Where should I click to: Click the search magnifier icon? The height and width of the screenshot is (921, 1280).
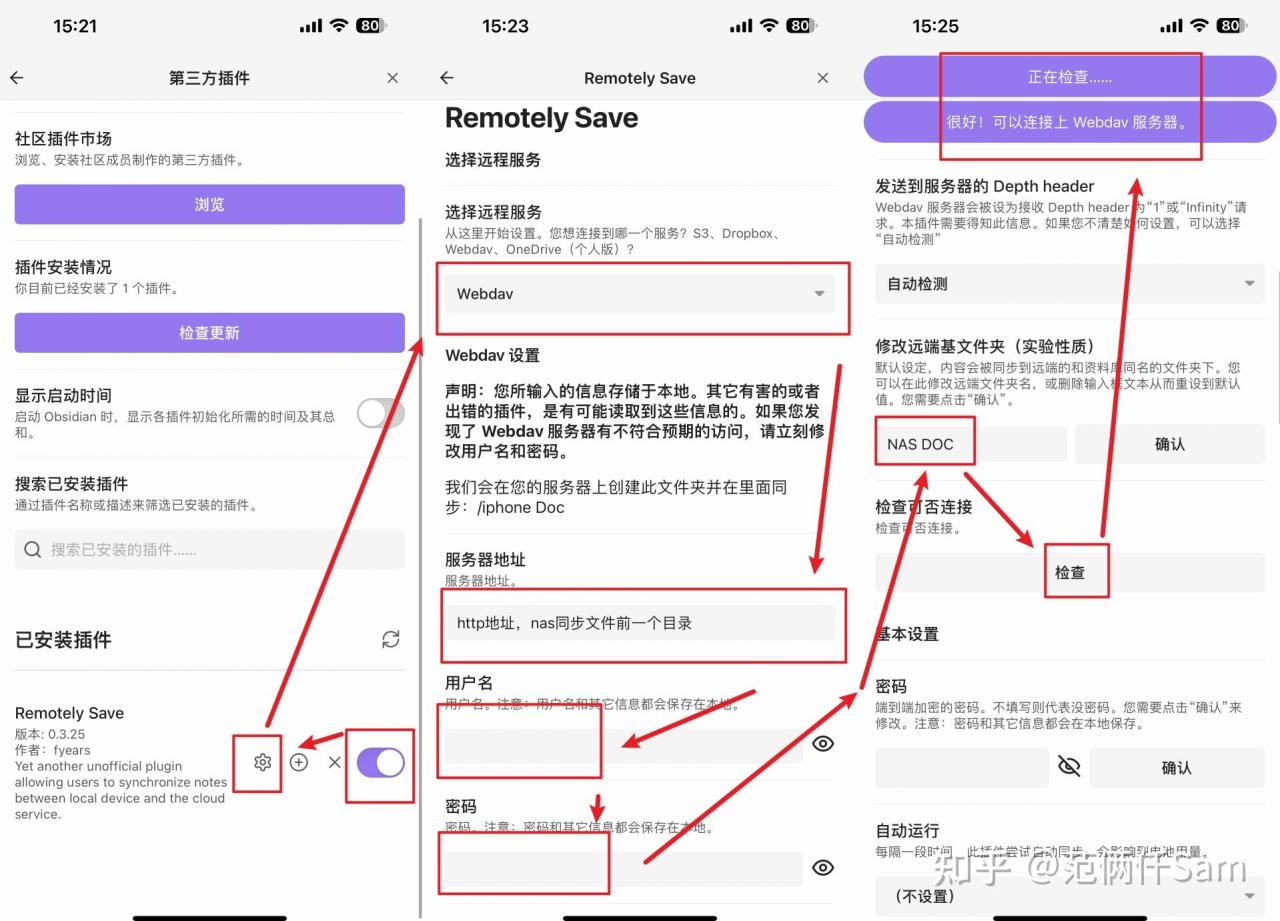tap(33, 549)
